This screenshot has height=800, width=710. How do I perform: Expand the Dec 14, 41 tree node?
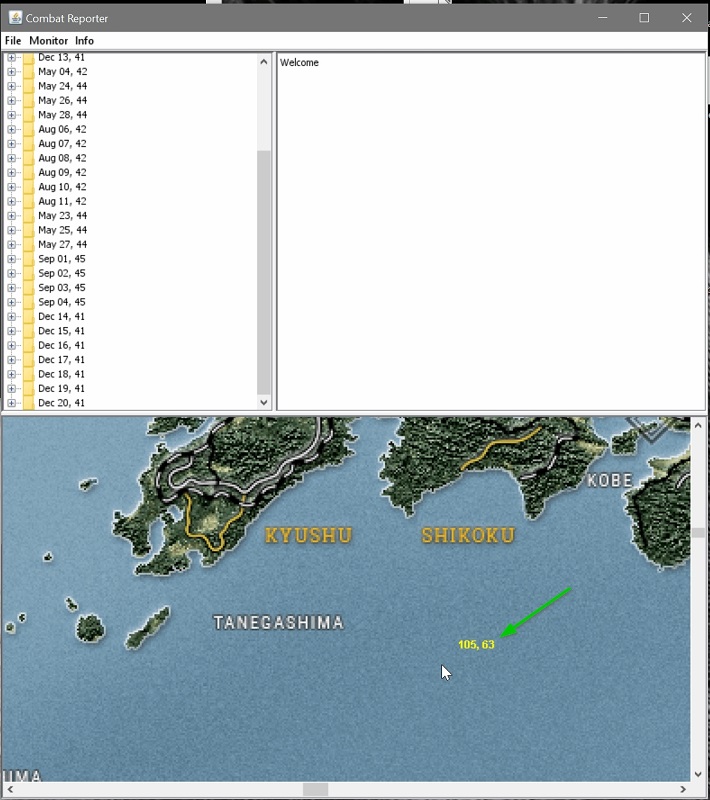pyautogui.click(x=11, y=317)
